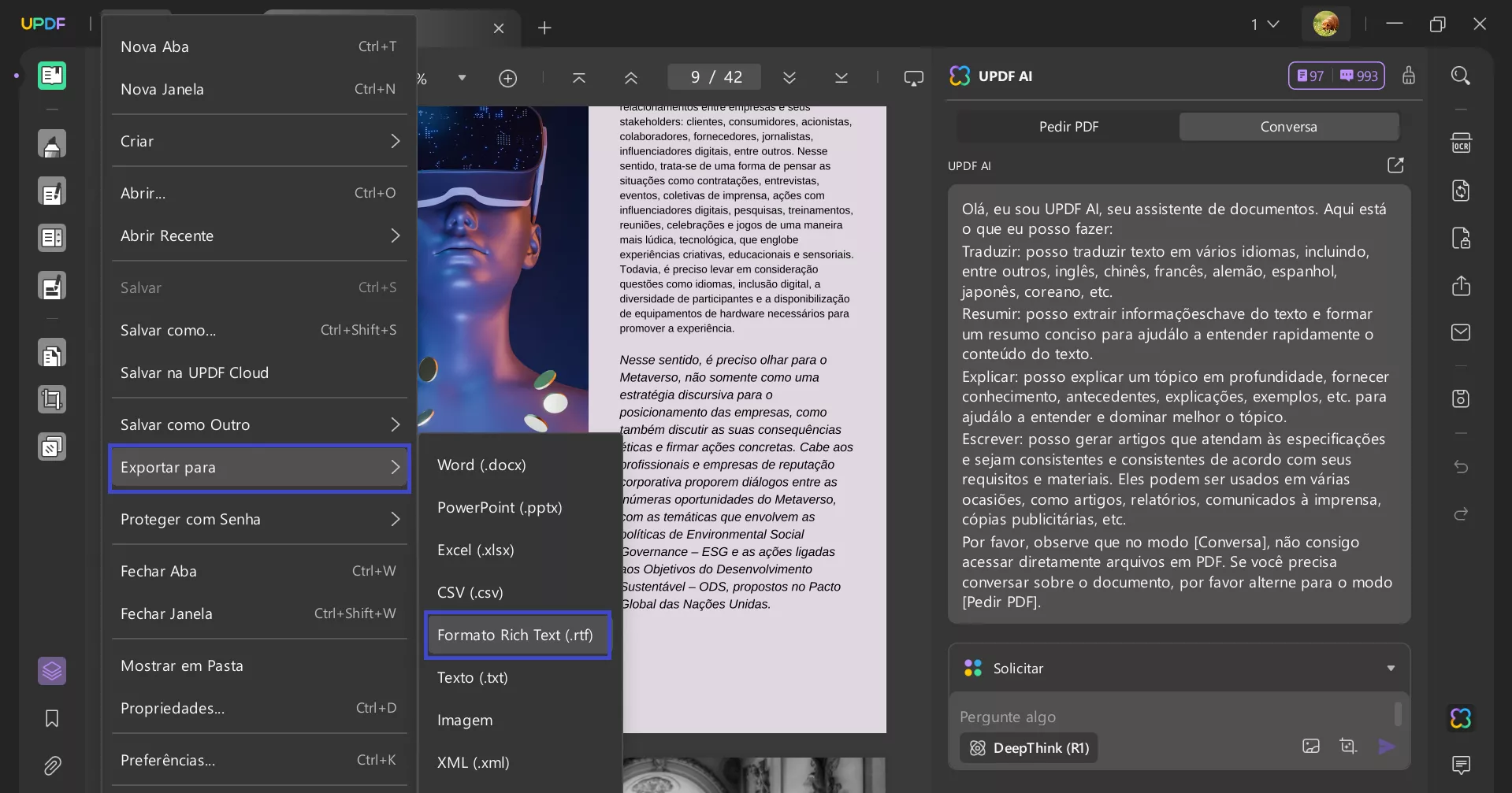Switch to the Pedir PDF tab

point(1068,126)
